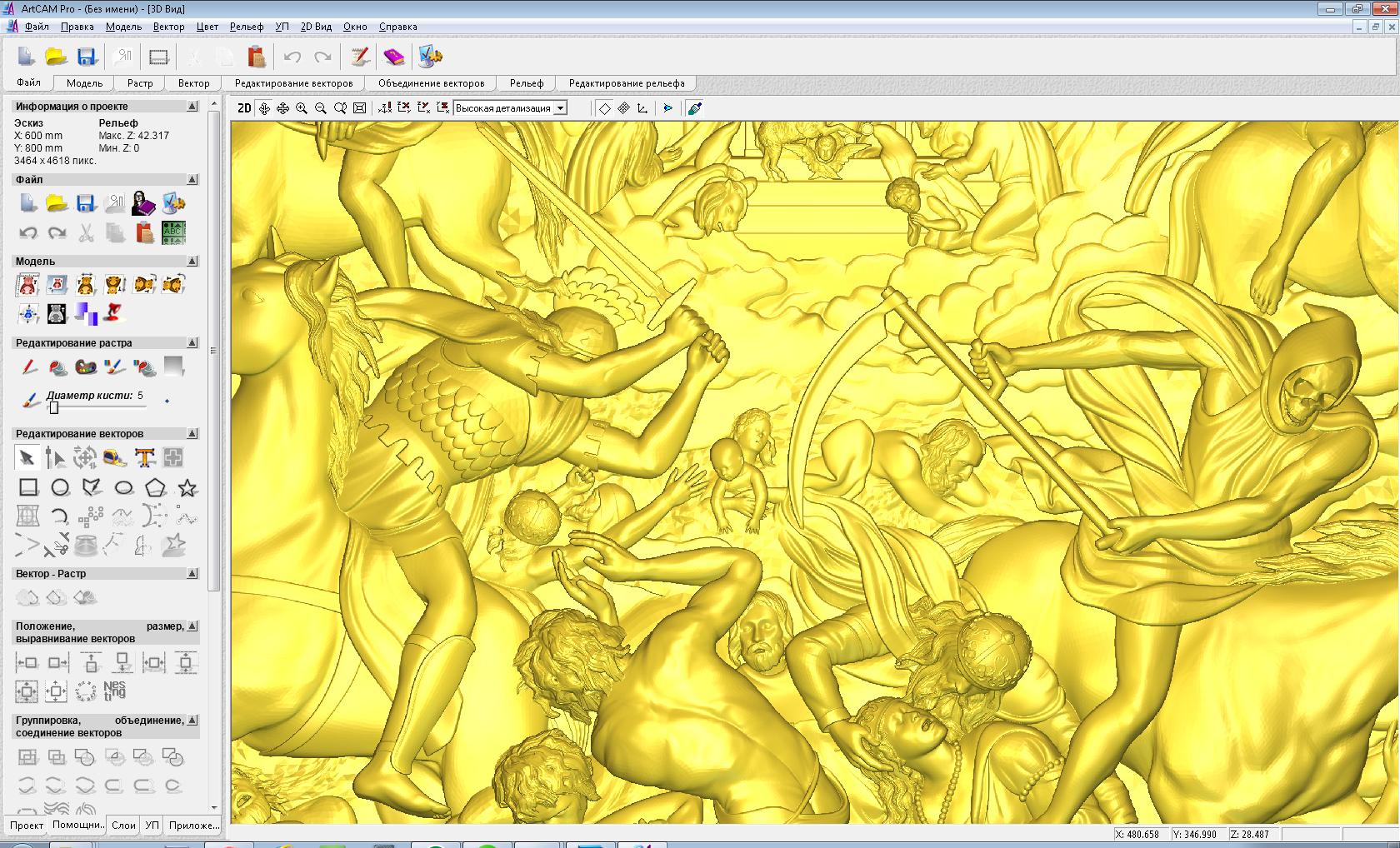This screenshot has width=1400, height=848.
Task: Click the Paste icon in Файл panel
Action: (144, 232)
